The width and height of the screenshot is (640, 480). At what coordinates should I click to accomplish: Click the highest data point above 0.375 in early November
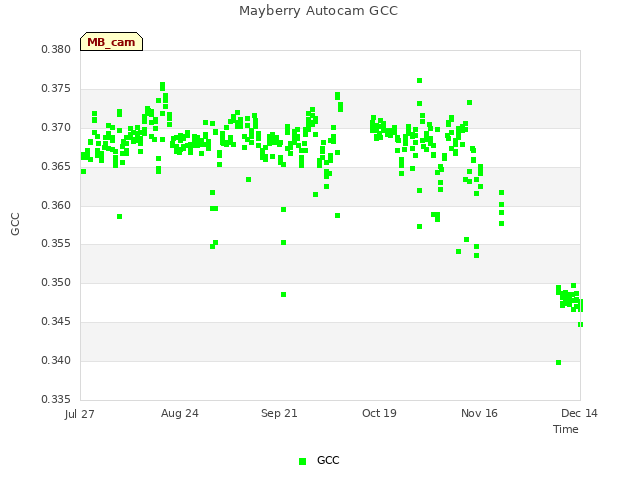419,80
